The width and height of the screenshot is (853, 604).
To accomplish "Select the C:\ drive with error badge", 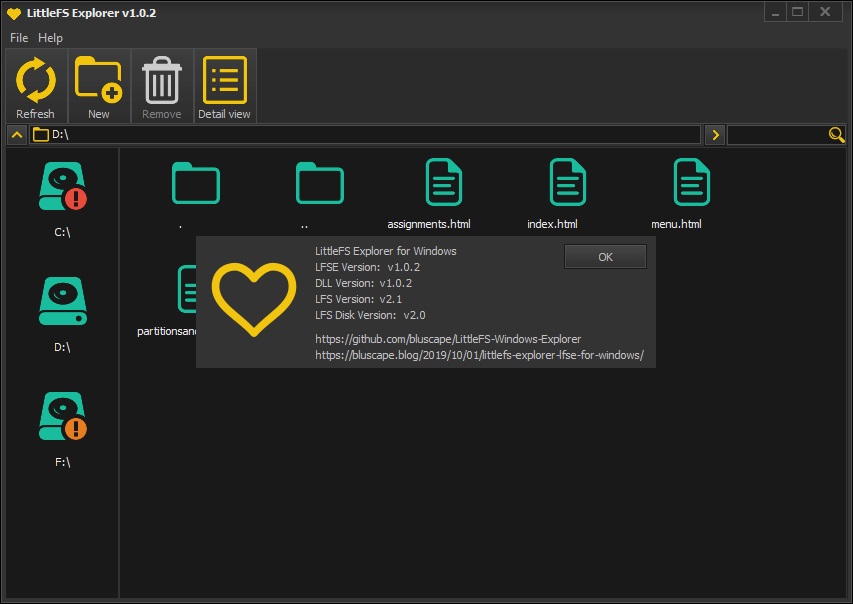I will point(63,186).
